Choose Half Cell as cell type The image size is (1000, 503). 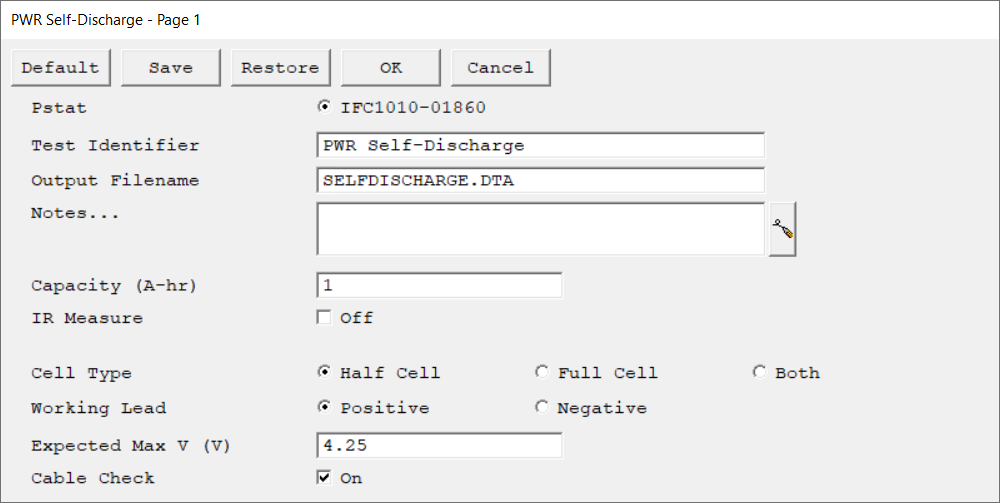pos(325,372)
